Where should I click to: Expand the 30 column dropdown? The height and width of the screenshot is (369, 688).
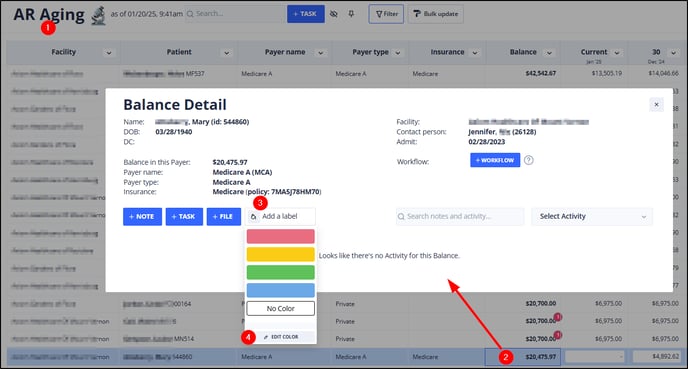point(674,53)
